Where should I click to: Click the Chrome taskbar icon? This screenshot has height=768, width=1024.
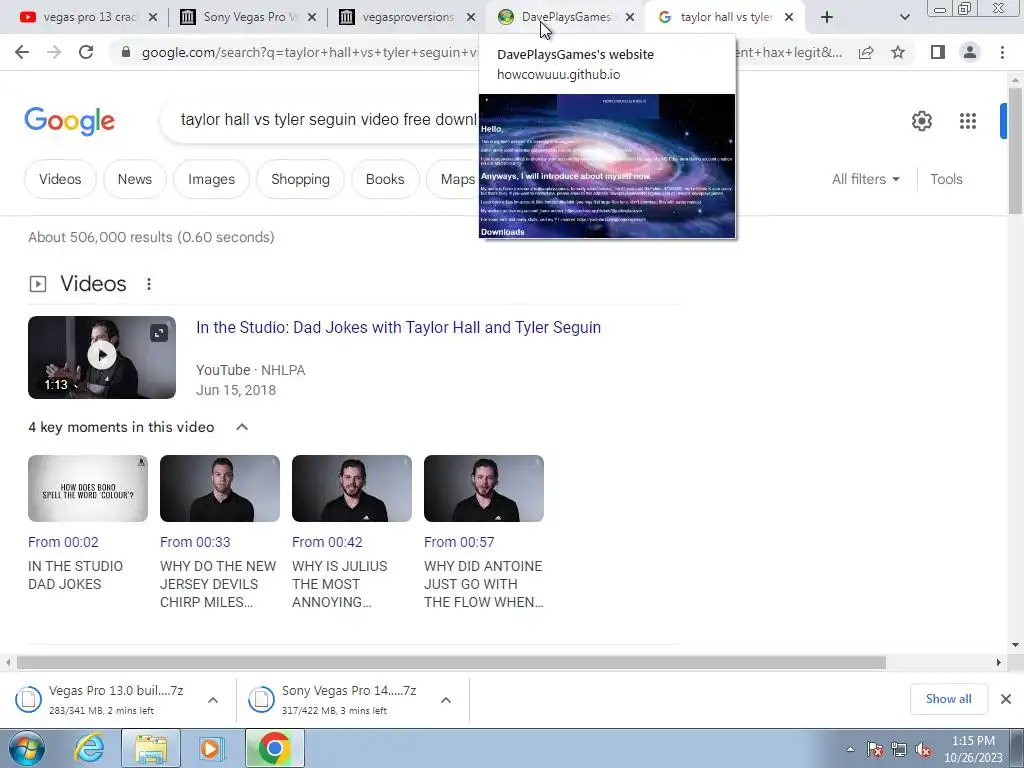[x=274, y=748]
